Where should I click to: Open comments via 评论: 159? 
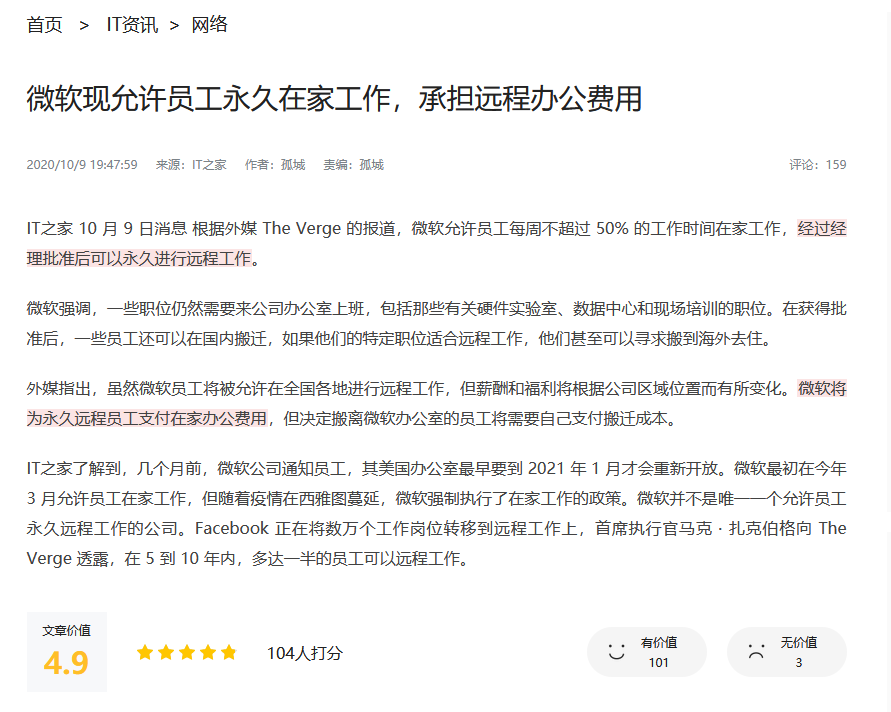pyautogui.click(x=818, y=165)
